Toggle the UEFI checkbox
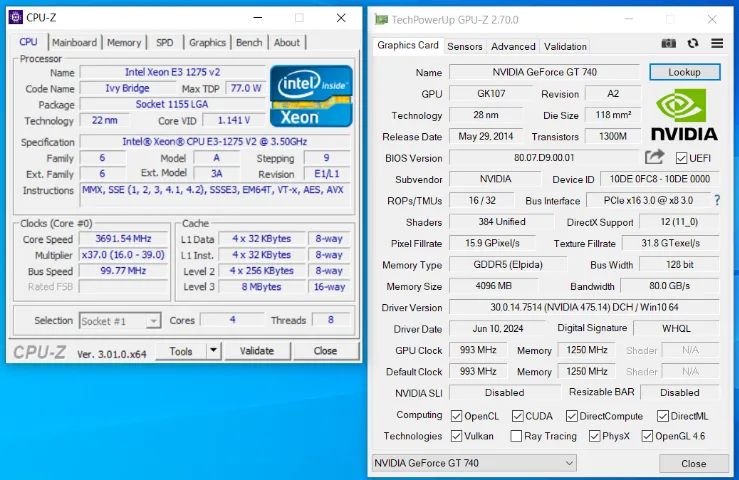Image resolution: width=739 pixels, height=480 pixels. (681, 158)
